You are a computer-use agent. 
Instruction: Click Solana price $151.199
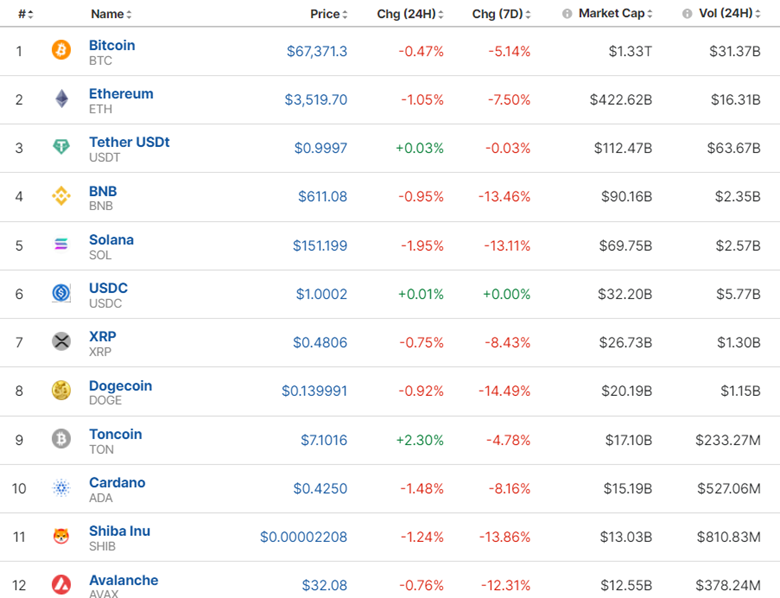tap(320, 246)
